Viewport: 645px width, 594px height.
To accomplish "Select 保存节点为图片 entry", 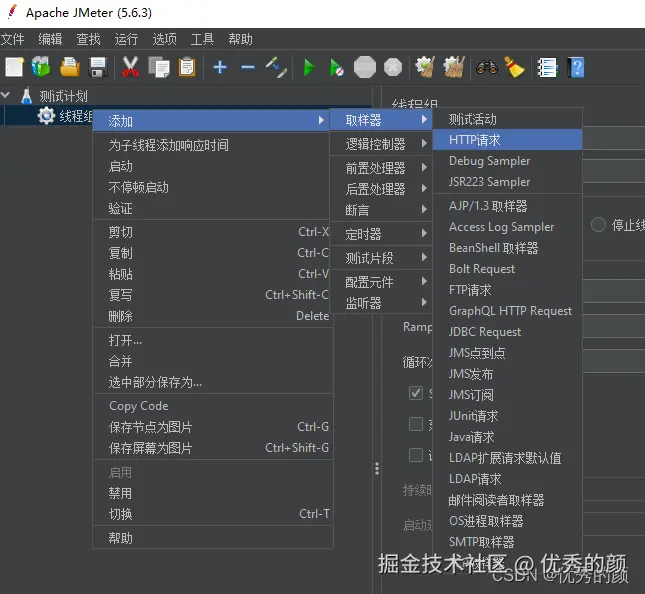I will 211,427.
